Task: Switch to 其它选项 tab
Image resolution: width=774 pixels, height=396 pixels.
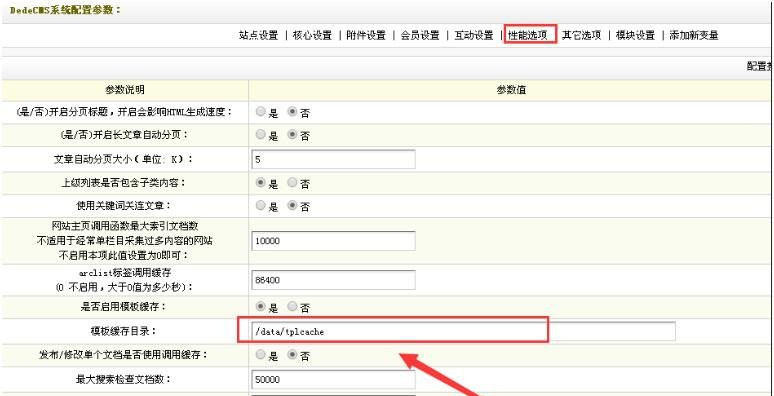Action: (581, 36)
